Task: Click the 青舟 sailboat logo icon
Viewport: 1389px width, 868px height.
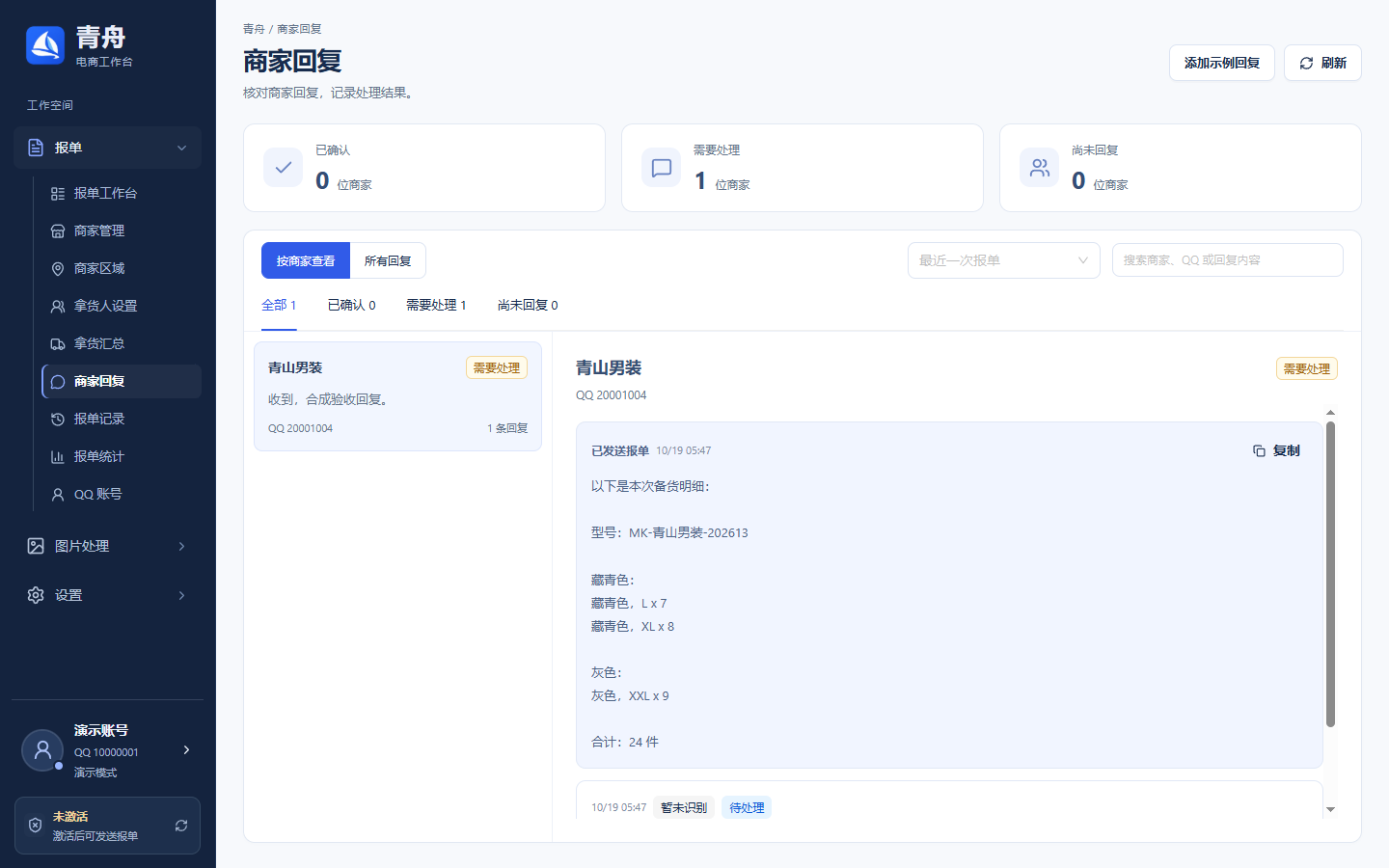Action: 45,45
